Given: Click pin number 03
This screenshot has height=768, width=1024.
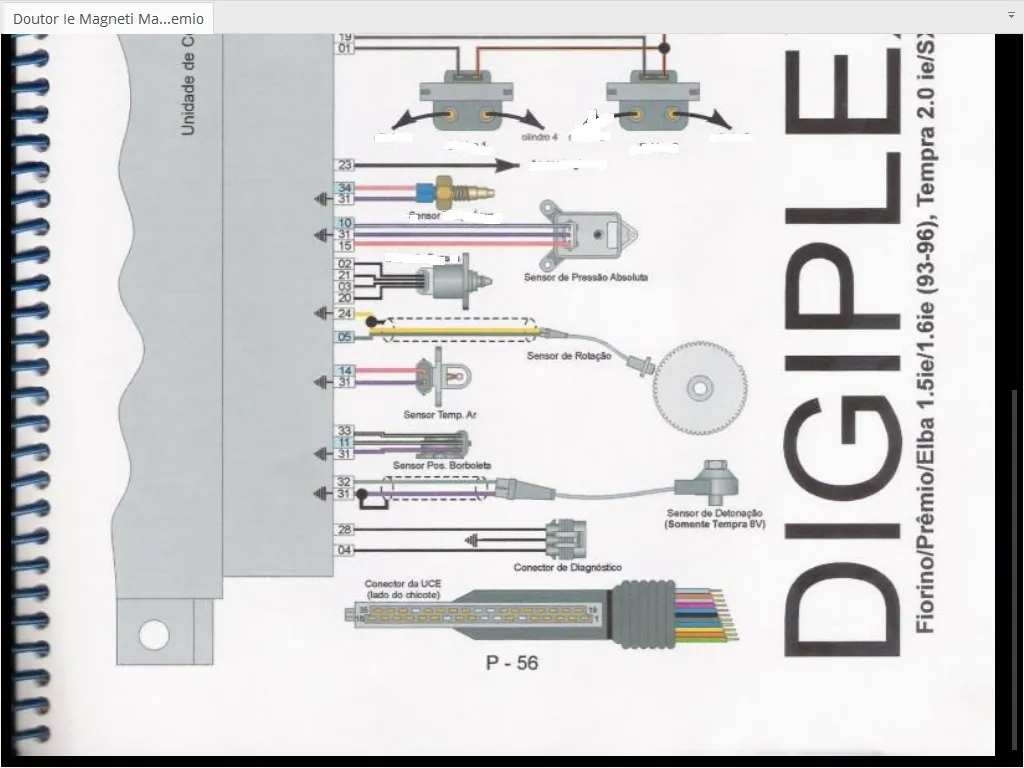Looking at the screenshot, I should point(345,287).
